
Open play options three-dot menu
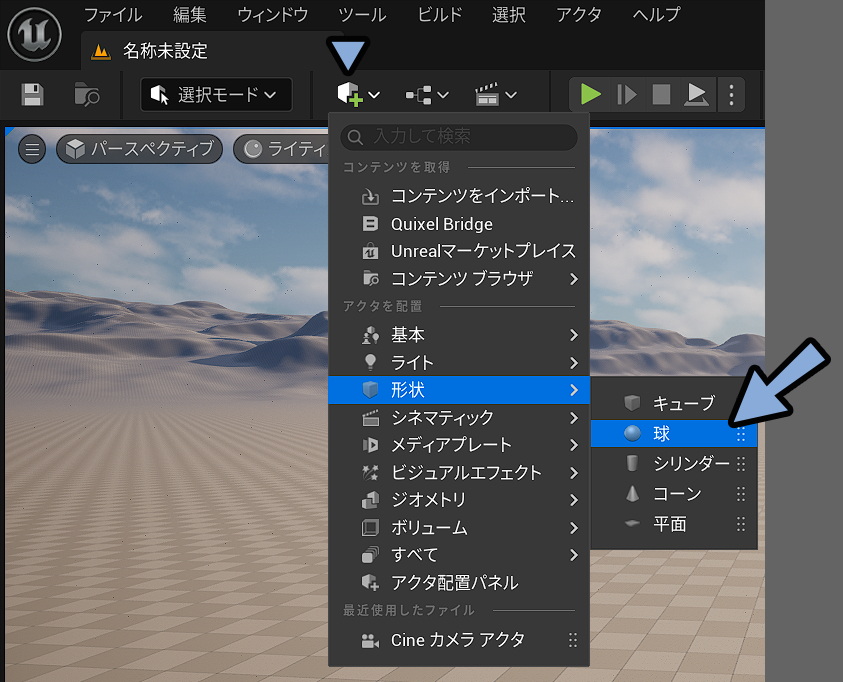click(x=731, y=95)
